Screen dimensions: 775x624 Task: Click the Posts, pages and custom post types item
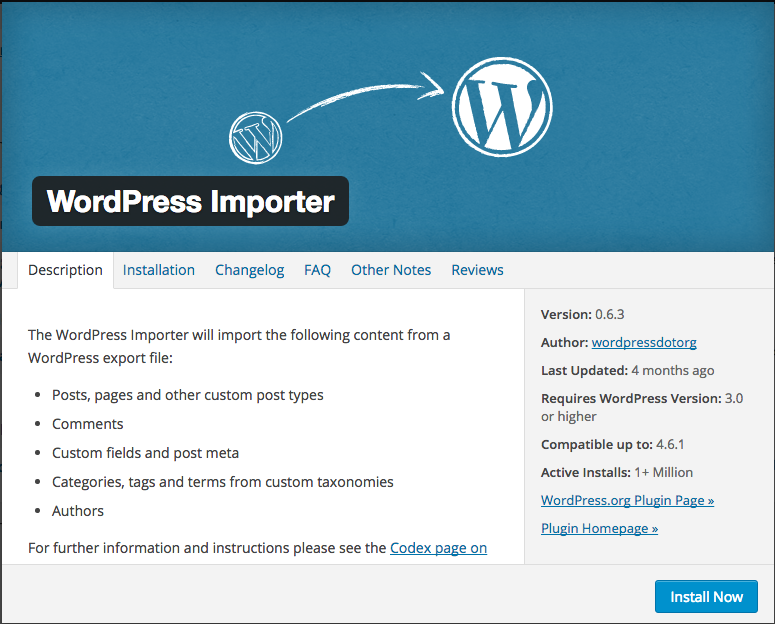coord(187,395)
